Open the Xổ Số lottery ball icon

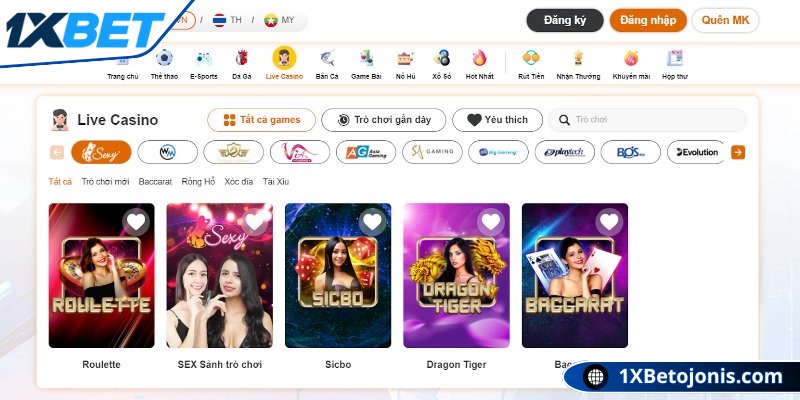[442, 58]
